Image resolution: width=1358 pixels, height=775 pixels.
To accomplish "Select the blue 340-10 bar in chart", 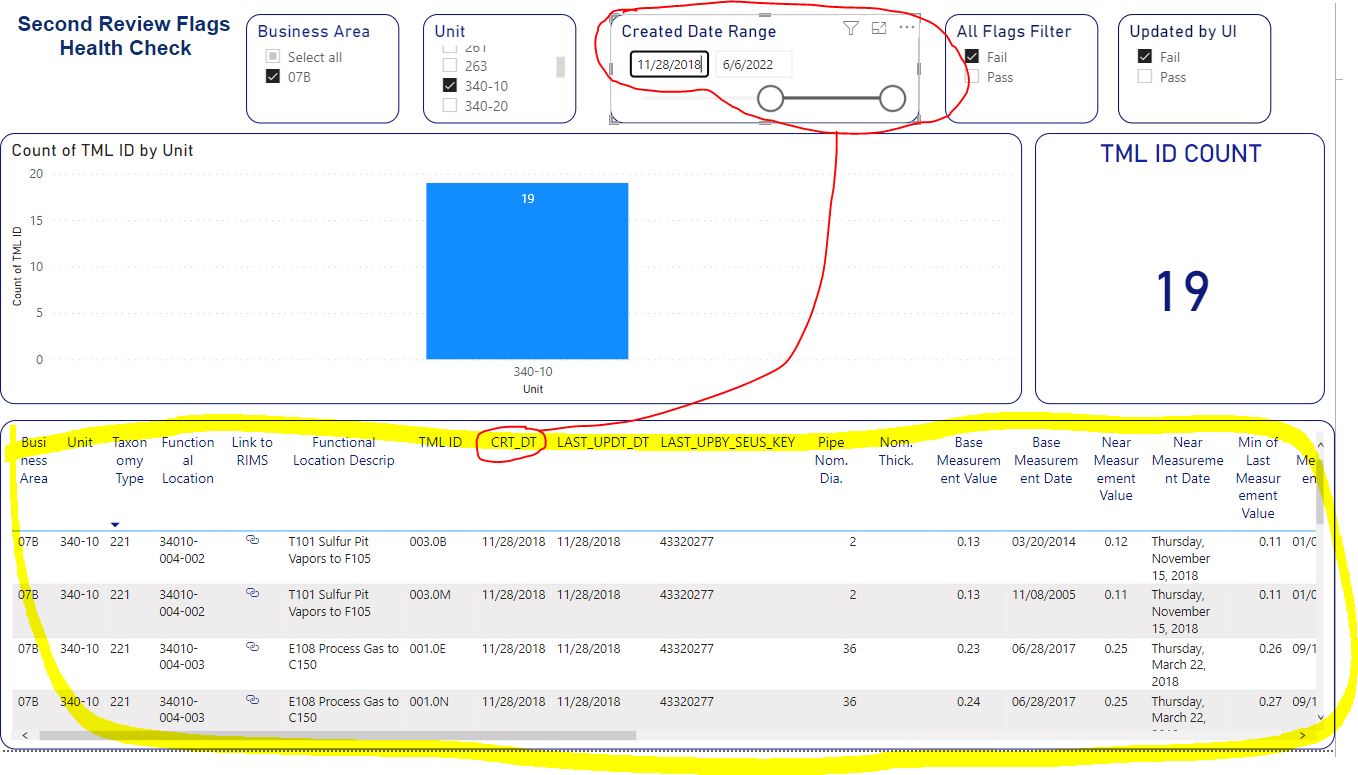I will 527,271.
